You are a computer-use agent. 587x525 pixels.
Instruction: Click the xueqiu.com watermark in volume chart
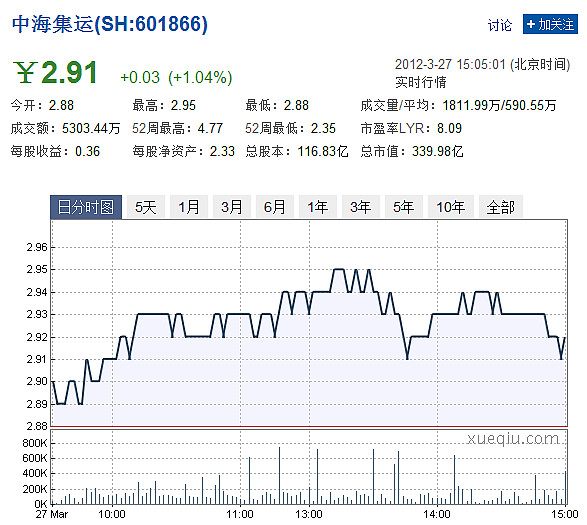tap(513, 439)
